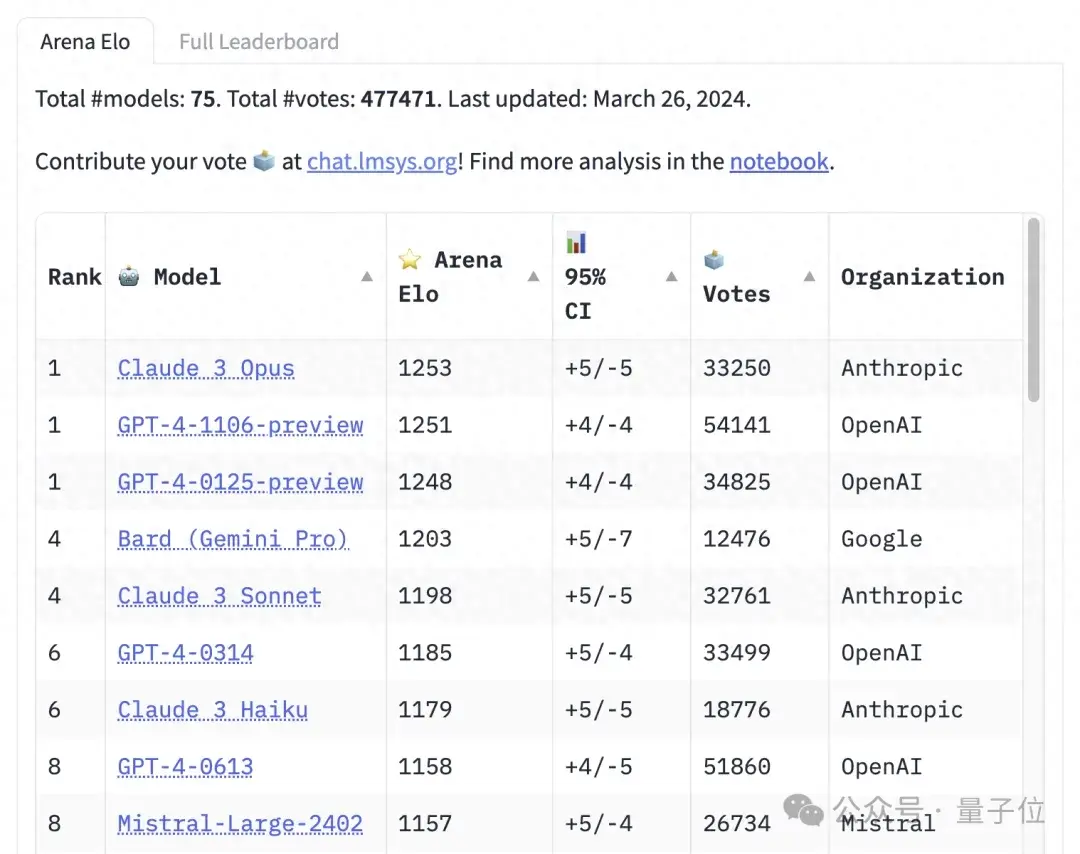This screenshot has width=1080, height=854.
Task: Sort table by Model column arrow
Action: [x=367, y=277]
